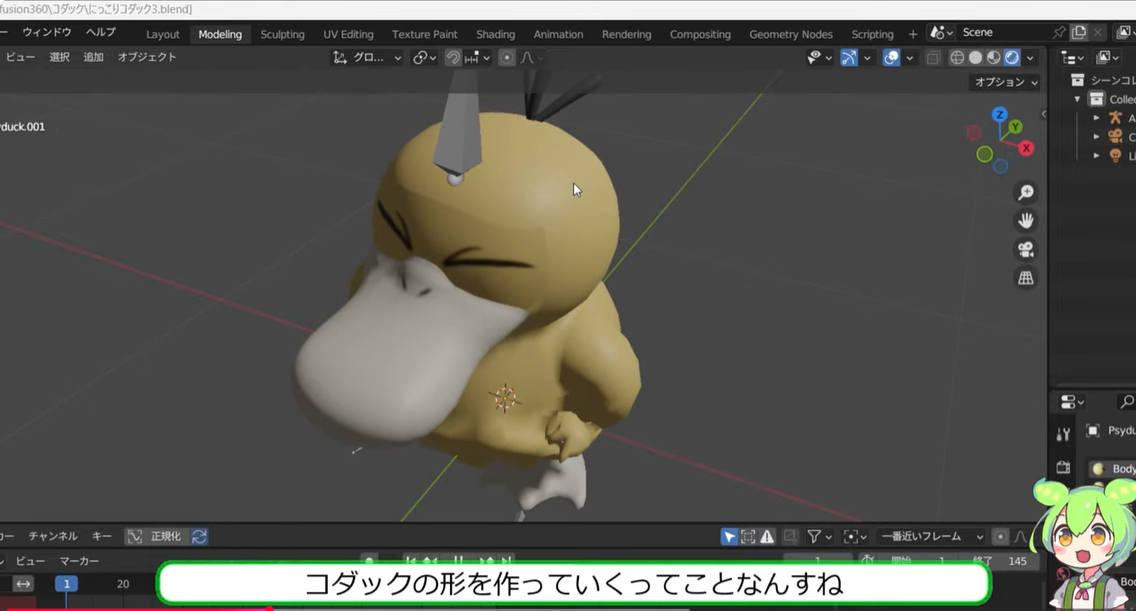Click the blue Z axis on the navigation gizmo
The width and height of the screenshot is (1136, 611).
[x=1000, y=115]
